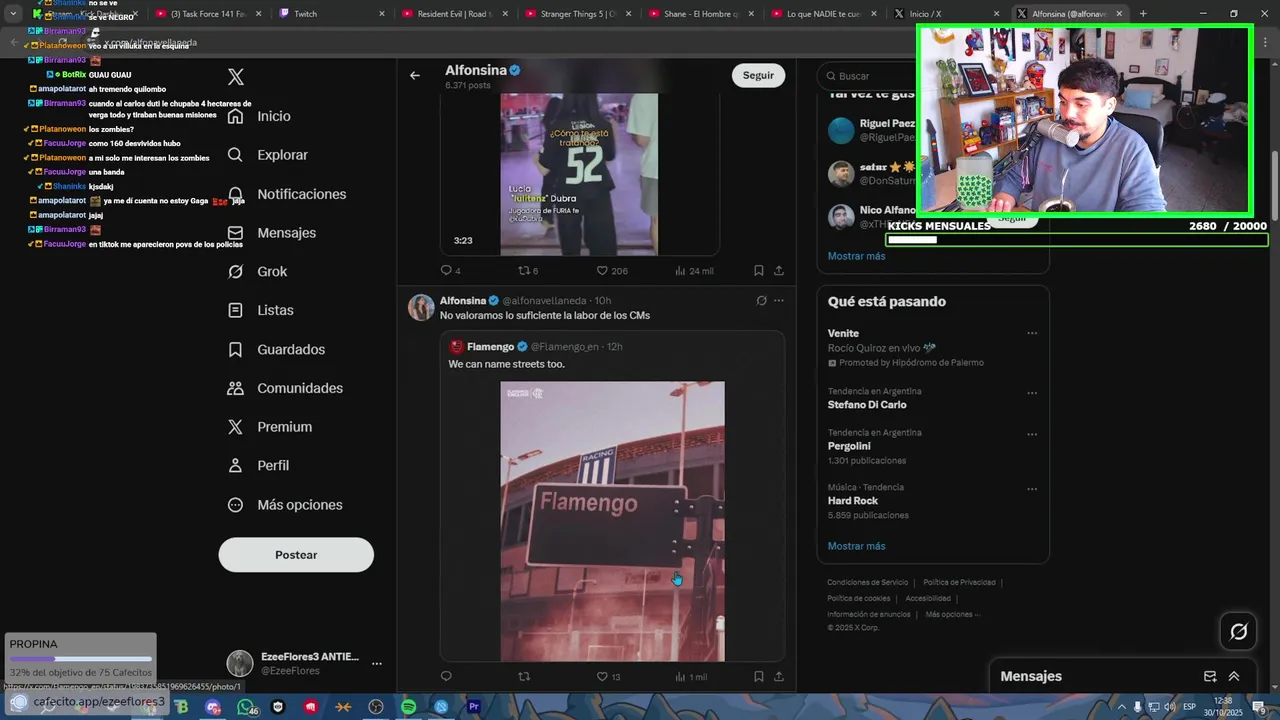This screenshot has width=1280, height=720.
Task: Switch to the Stranger Things 5 tab
Action: [578, 14]
